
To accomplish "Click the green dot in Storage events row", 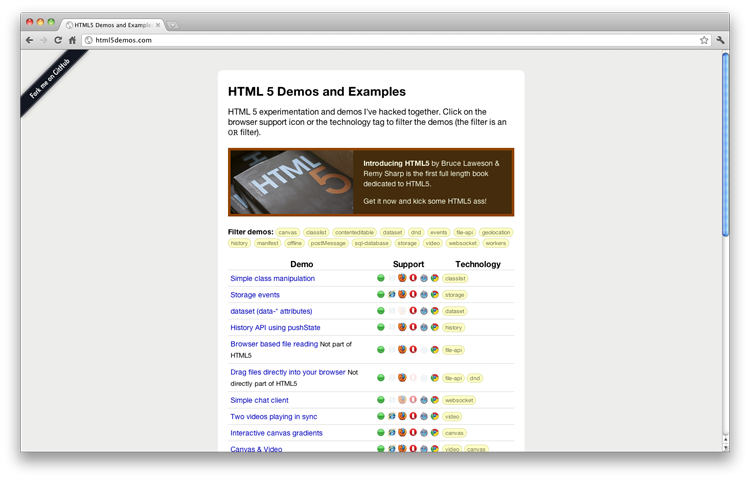I will pyautogui.click(x=381, y=294).
